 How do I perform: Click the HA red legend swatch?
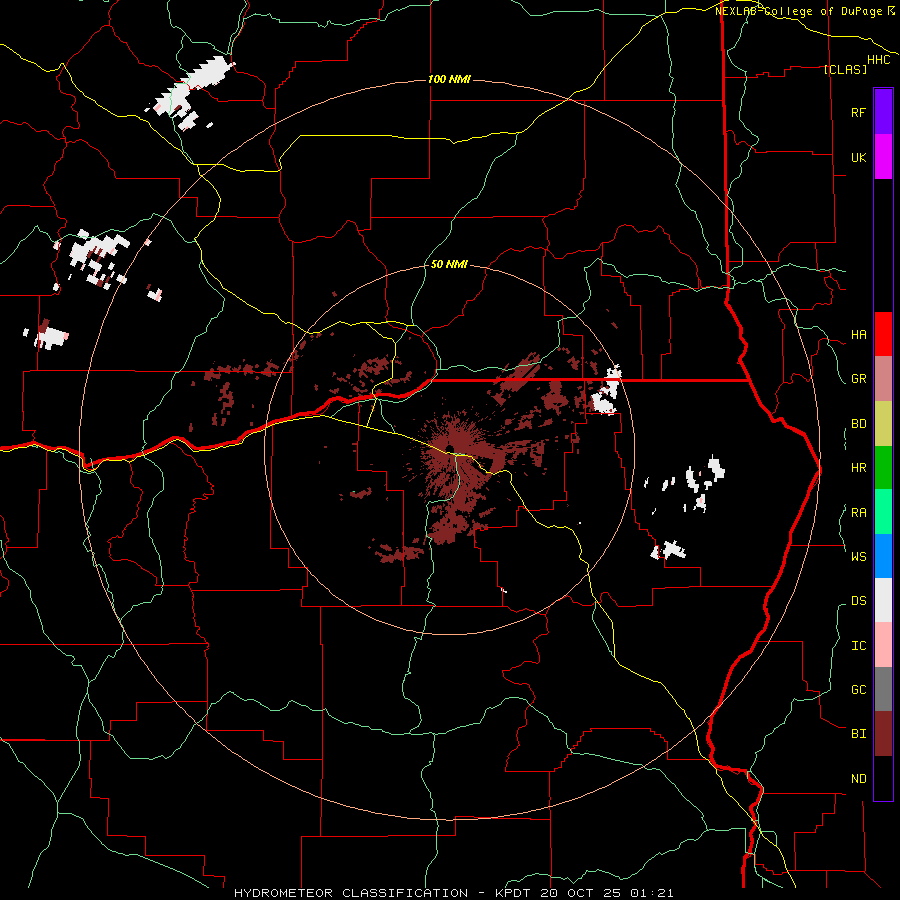coord(883,334)
